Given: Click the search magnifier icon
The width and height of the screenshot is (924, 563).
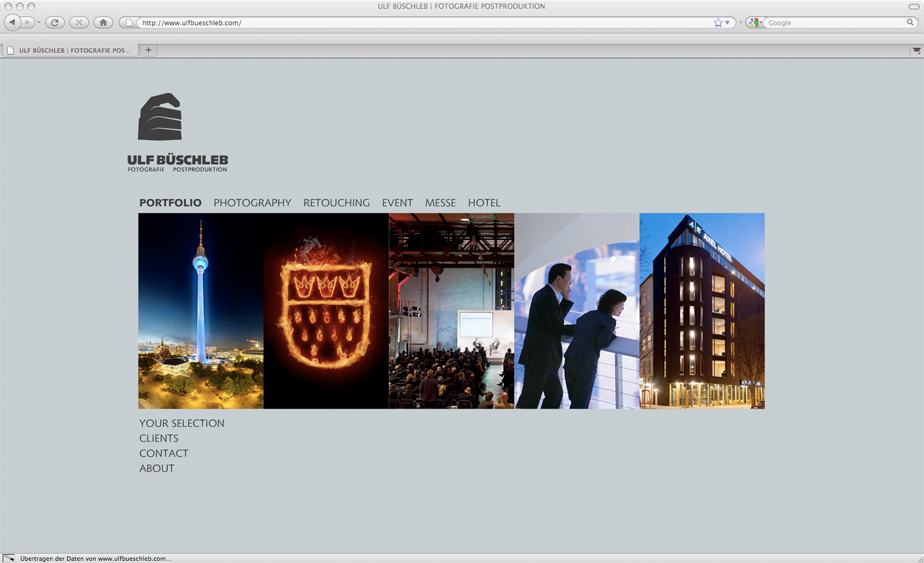Looking at the screenshot, I should tap(910, 22).
